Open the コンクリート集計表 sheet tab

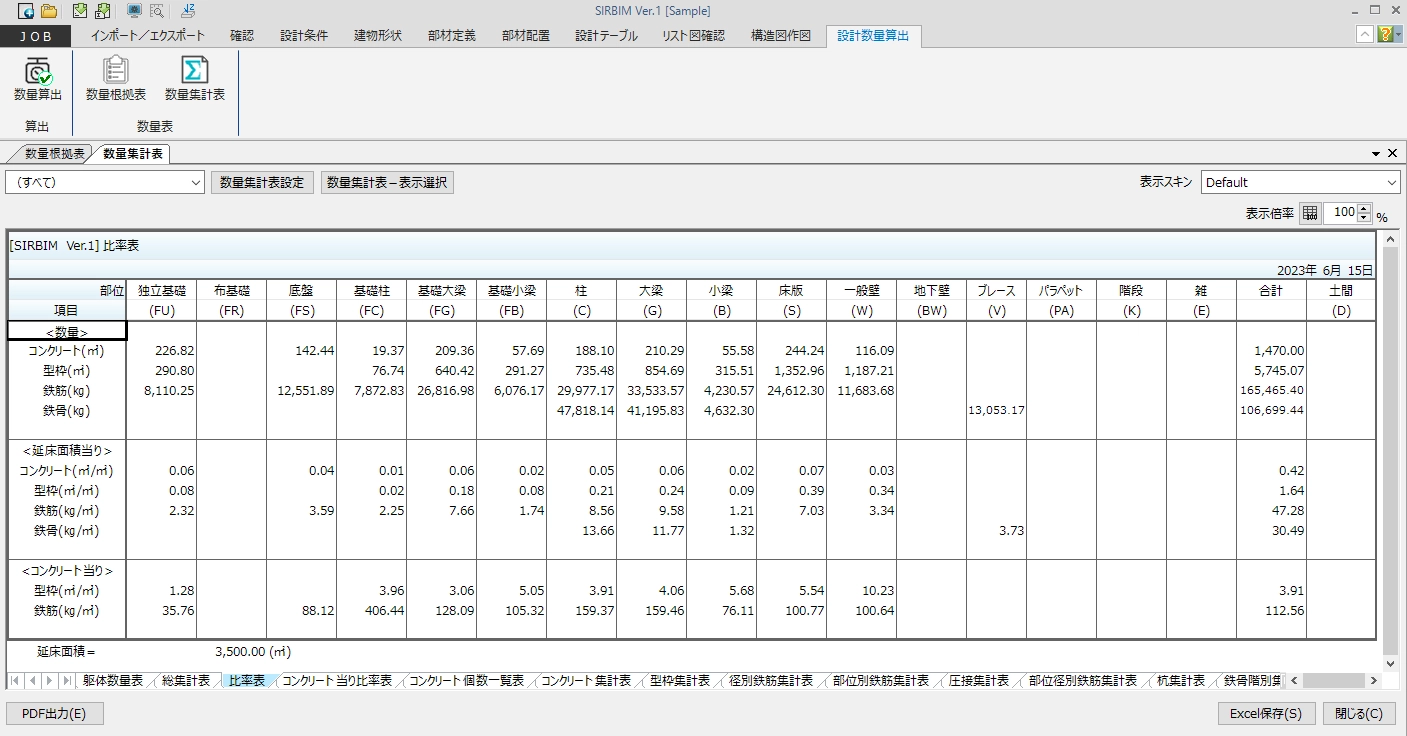pos(586,681)
